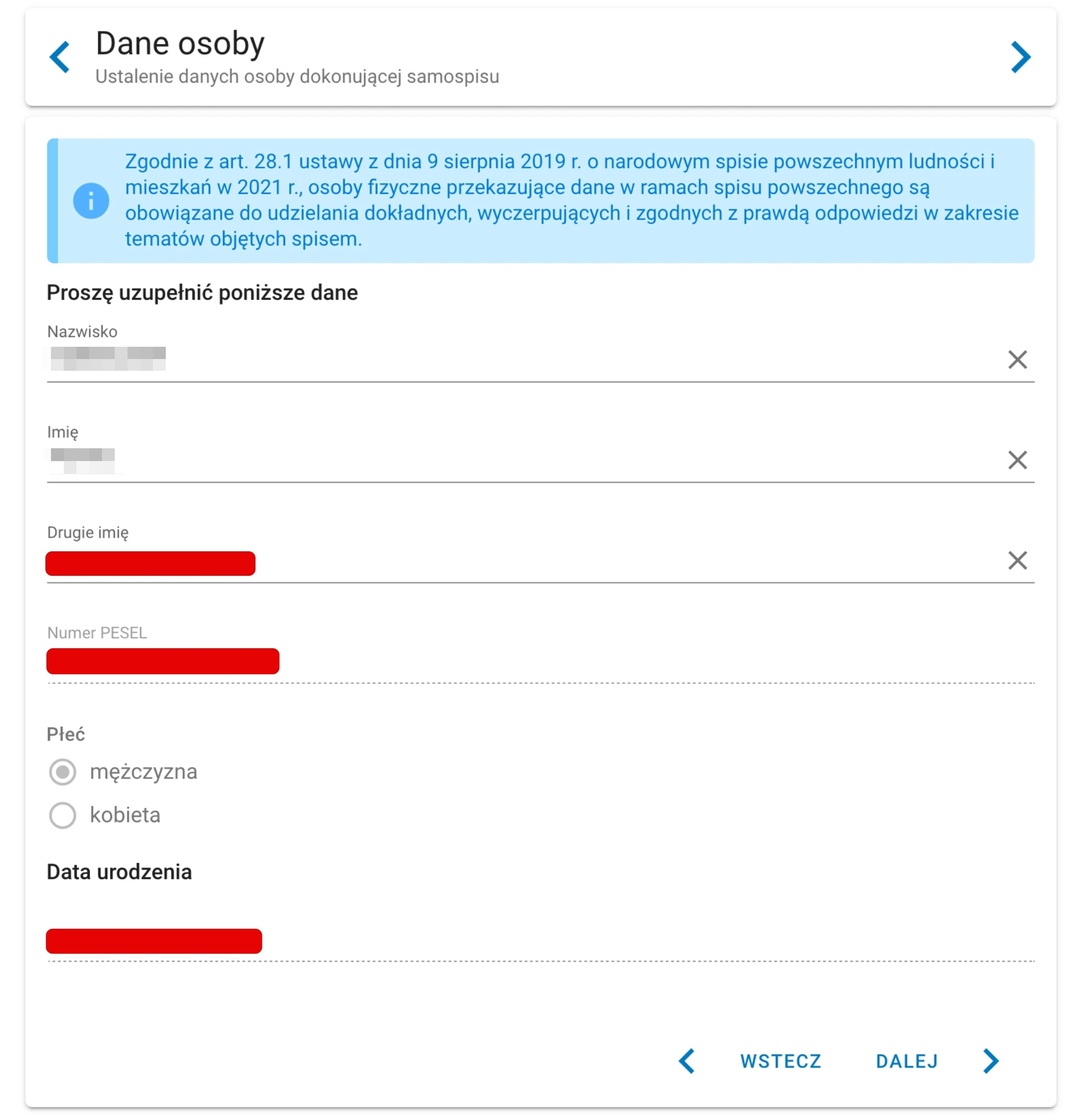Clear the Drugie imię field with X icon
The width and height of the screenshot is (1072, 1120).
pos(1017,560)
